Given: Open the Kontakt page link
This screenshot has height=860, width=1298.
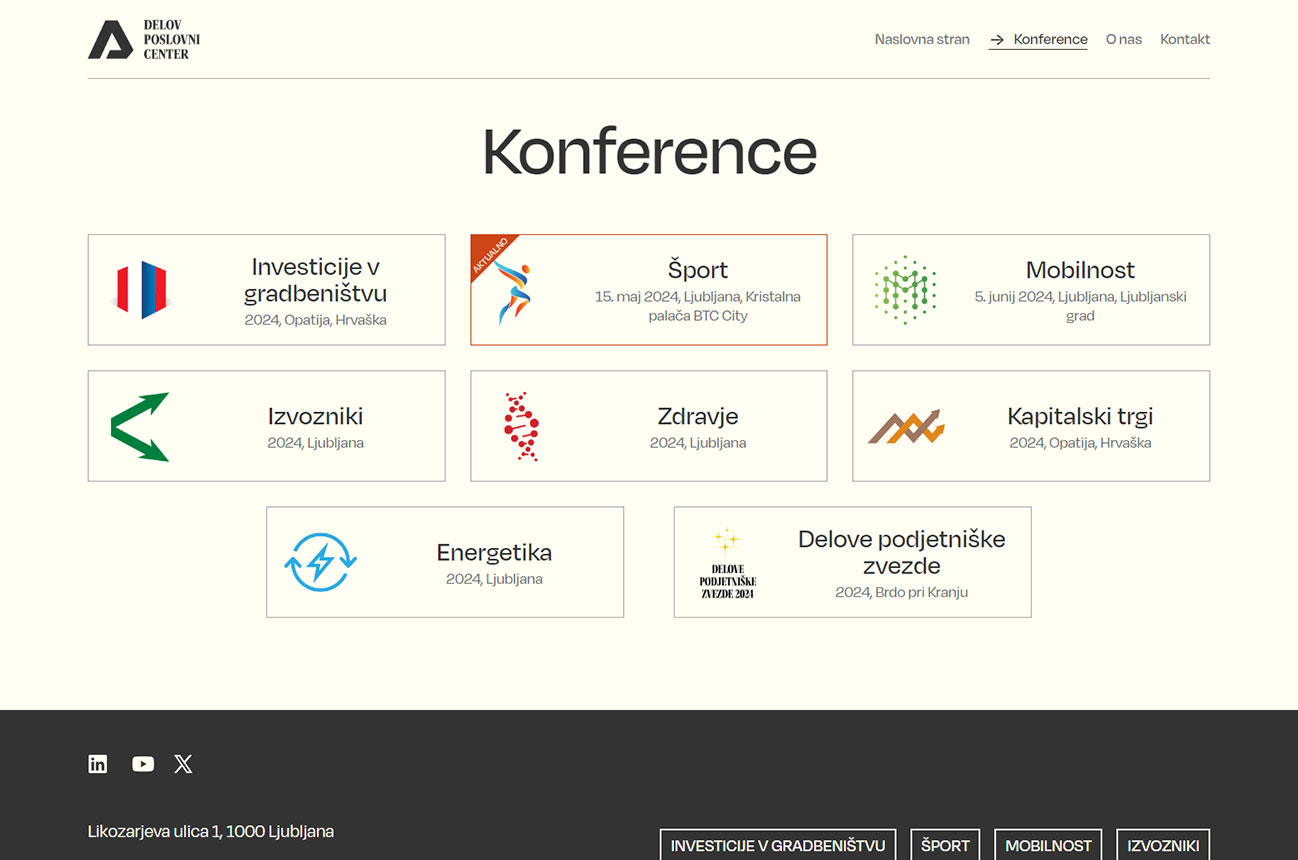Looking at the screenshot, I should point(1185,39).
